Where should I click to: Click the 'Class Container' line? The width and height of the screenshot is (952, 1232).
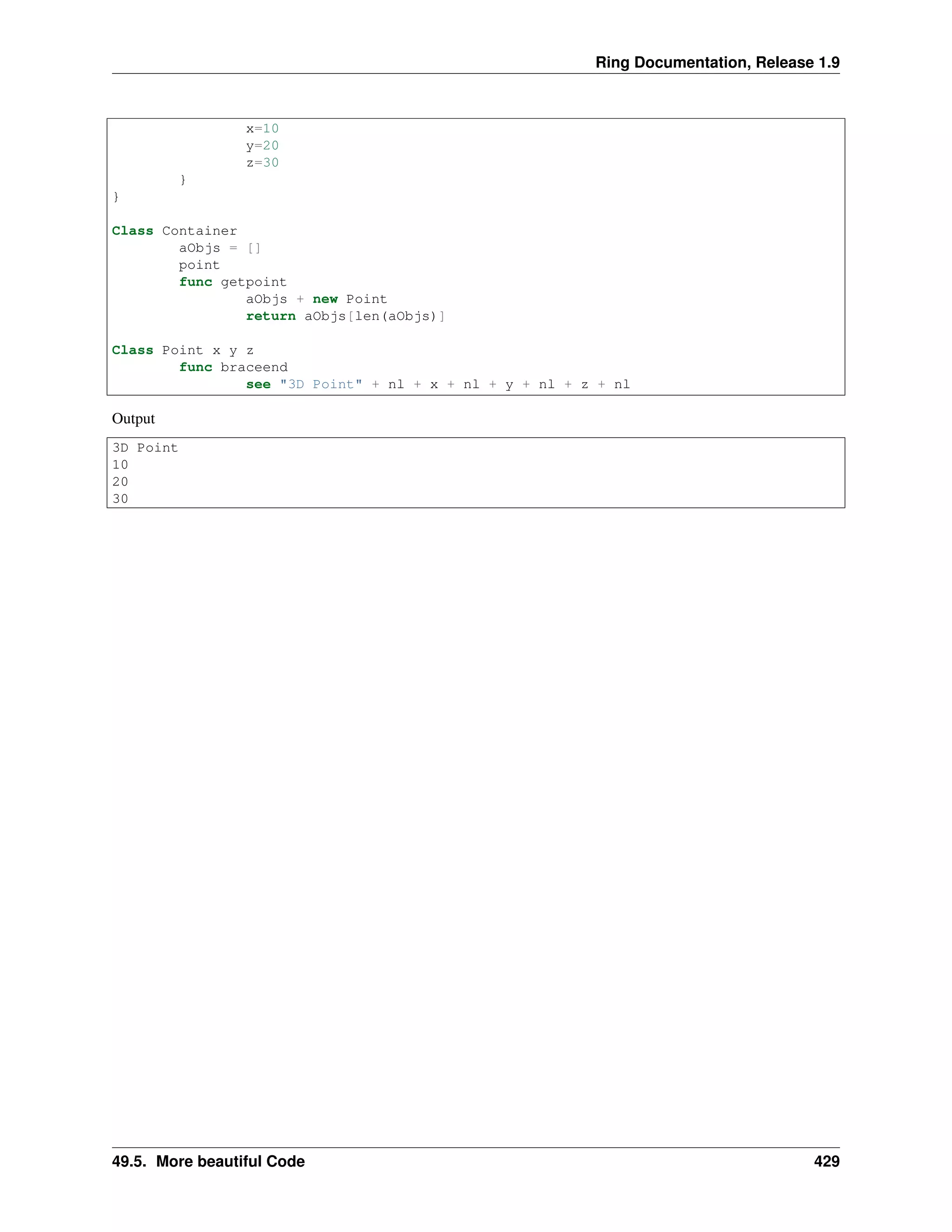point(174,231)
